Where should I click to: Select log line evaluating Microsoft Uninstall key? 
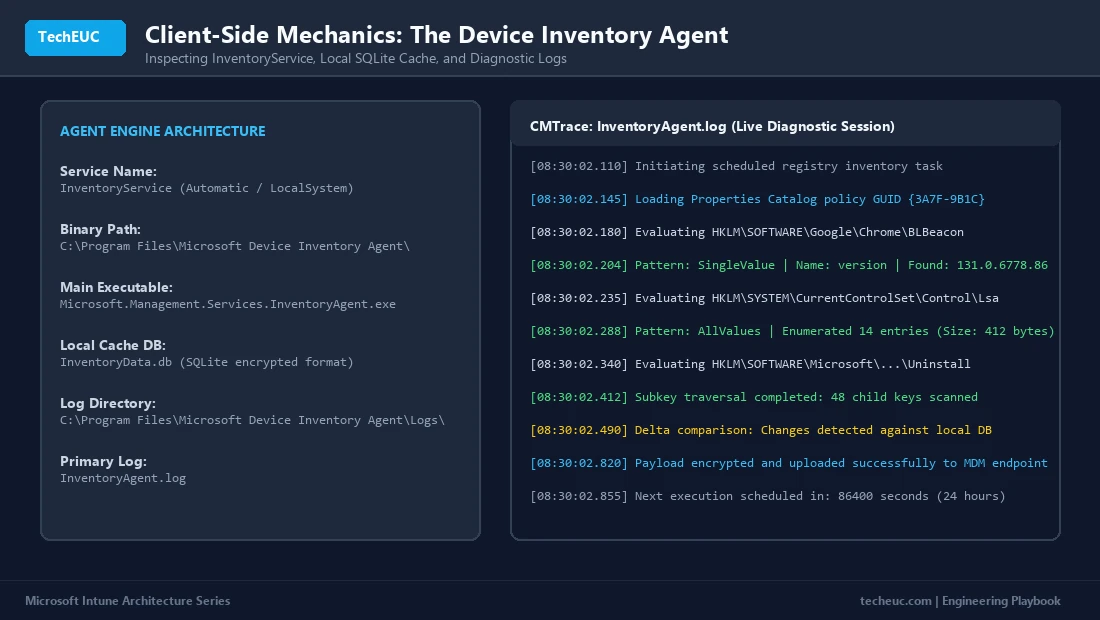pos(751,364)
